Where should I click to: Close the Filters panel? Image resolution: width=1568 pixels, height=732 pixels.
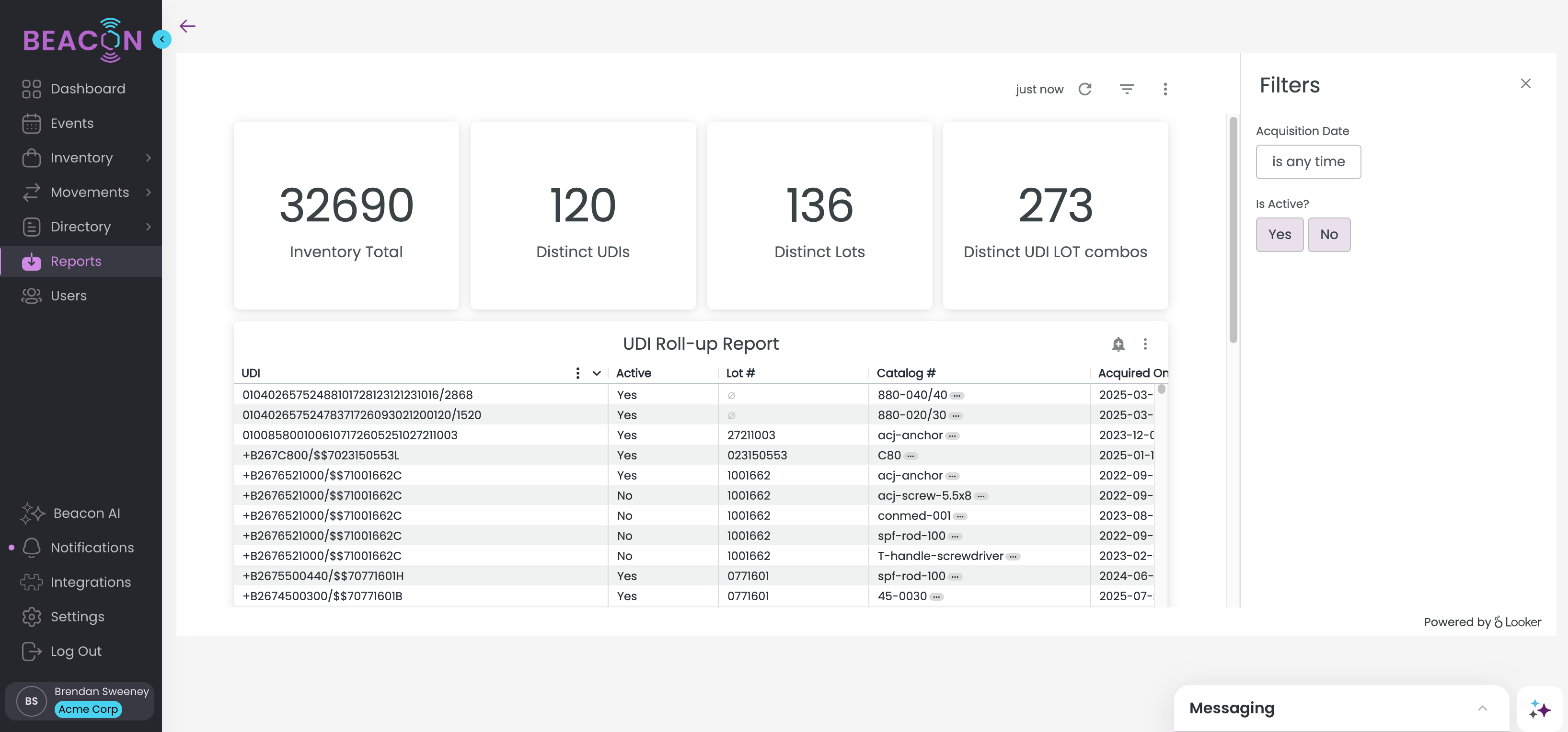pyautogui.click(x=1525, y=84)
